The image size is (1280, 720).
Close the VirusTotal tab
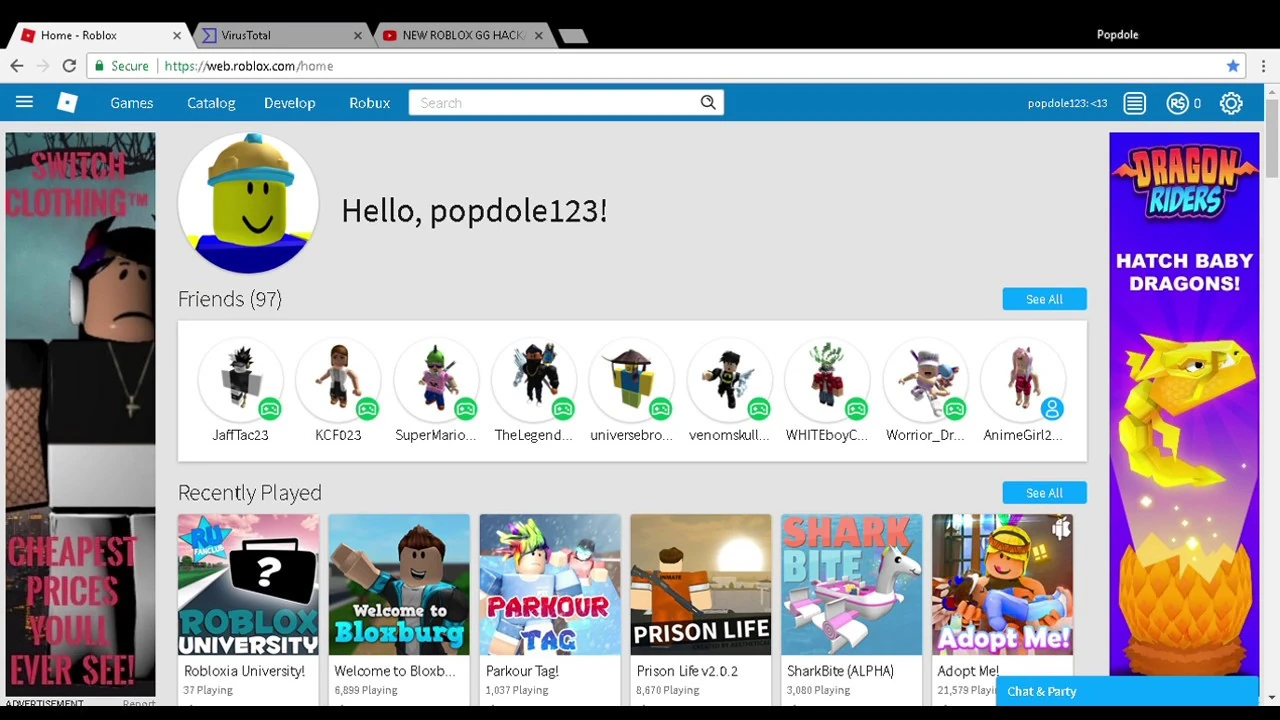click(358, 35)
